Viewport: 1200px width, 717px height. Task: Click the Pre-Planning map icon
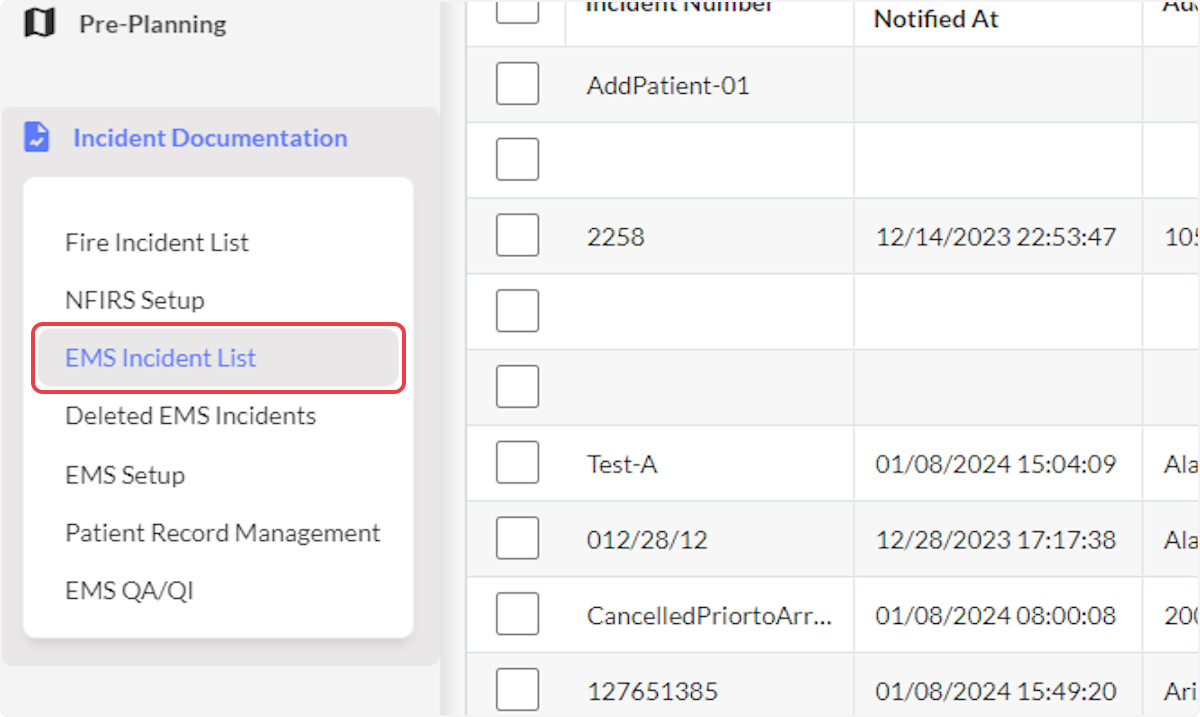(x=39, y=23)
